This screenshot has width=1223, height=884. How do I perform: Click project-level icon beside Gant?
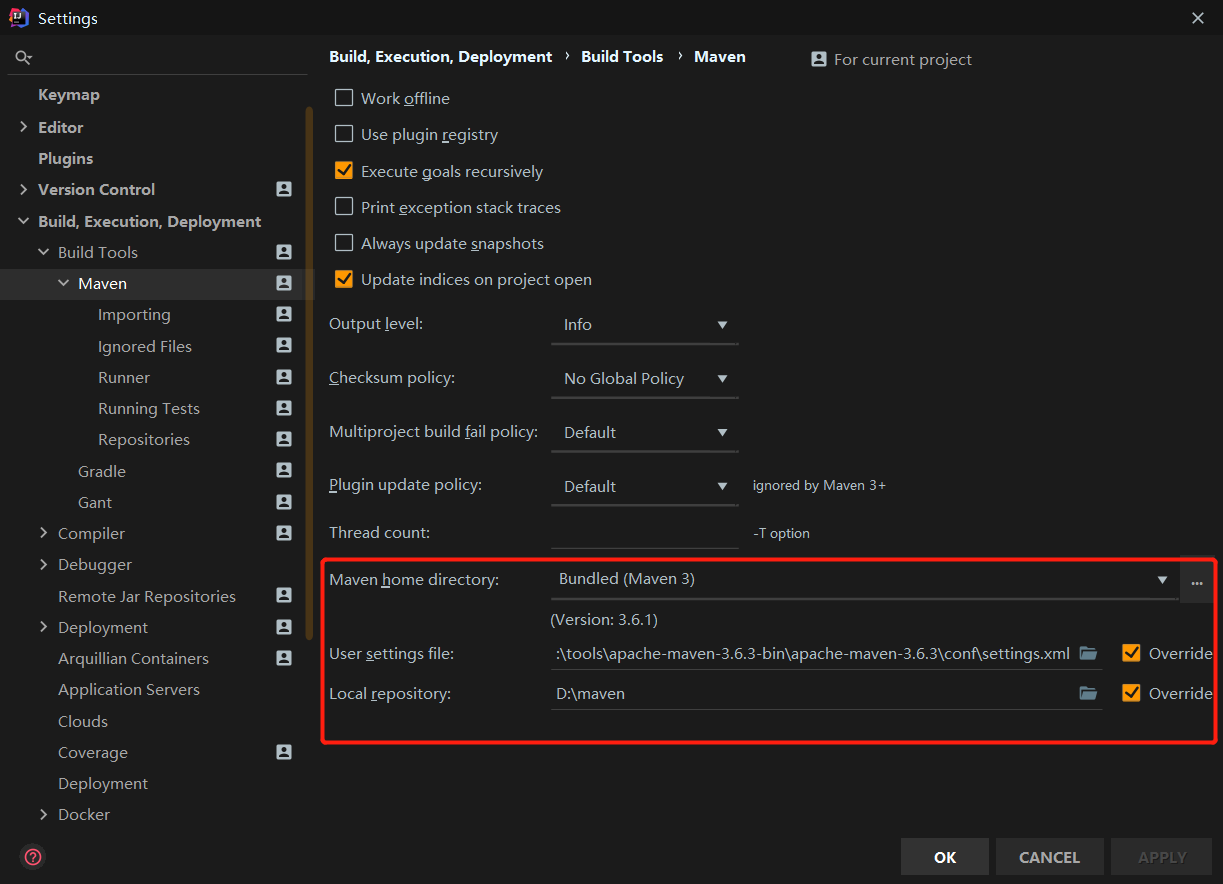284,502
